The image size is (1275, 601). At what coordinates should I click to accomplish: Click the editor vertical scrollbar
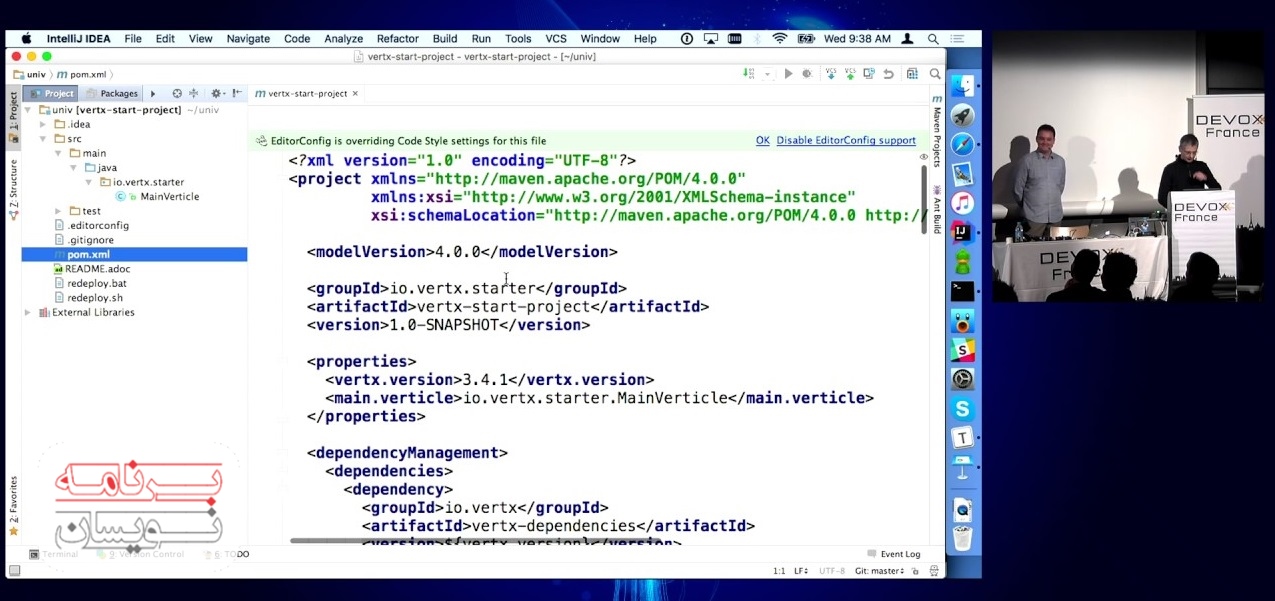click(x=924, y=199)
